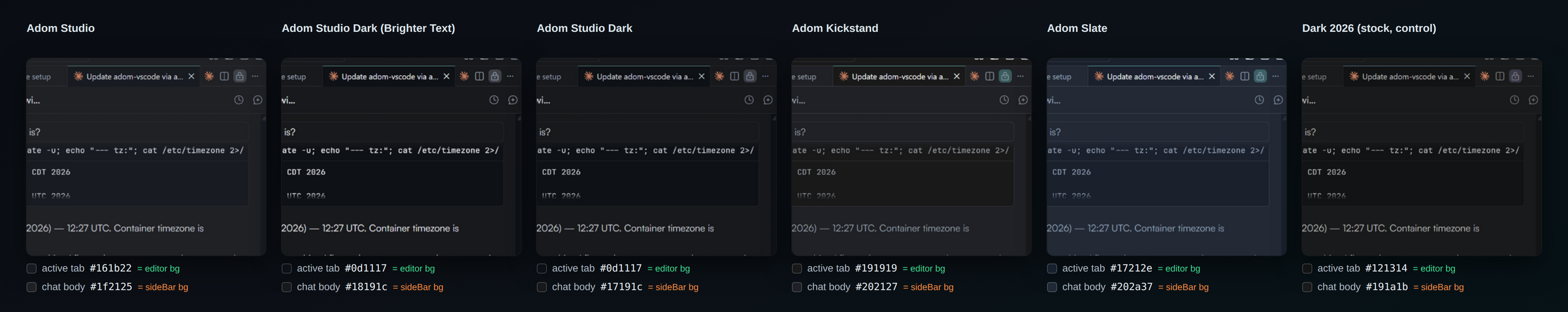
Task: Select Update adom-vscode tab in Adom Studio preview
Action: (134, 76)
